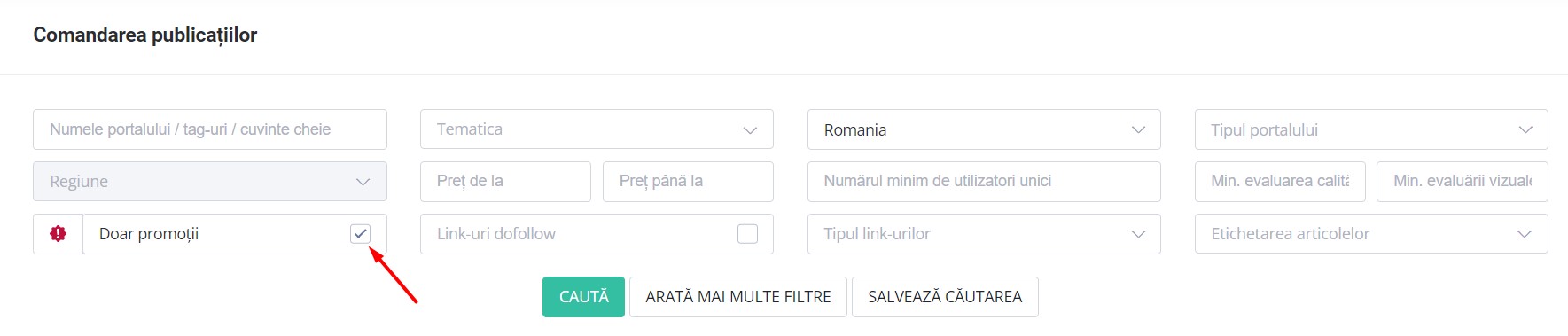Click the Min. evaluarea calității field
1568x336 pixels.
1280,182
